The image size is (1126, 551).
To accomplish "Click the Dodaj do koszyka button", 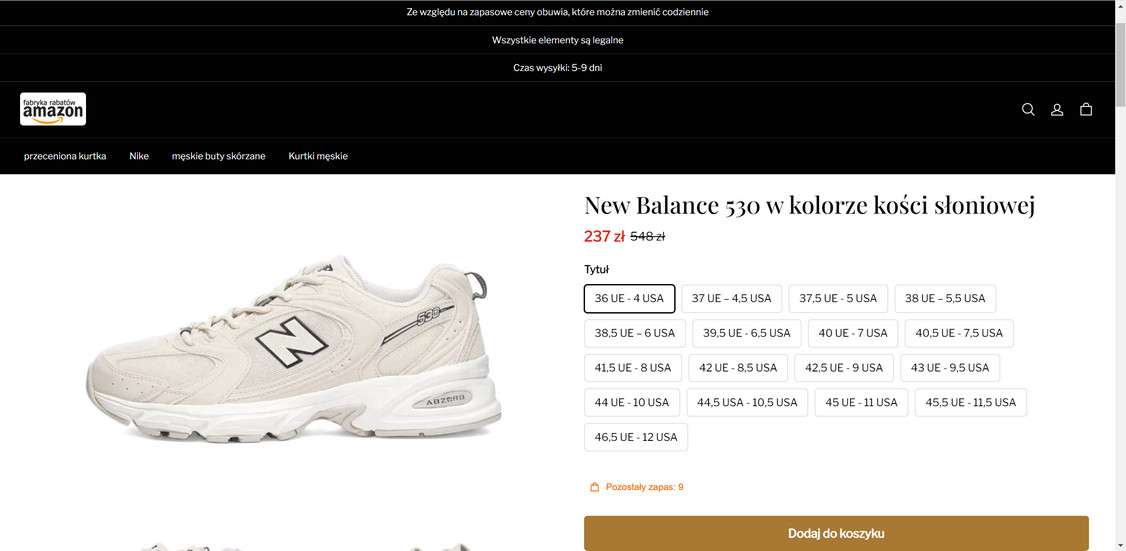I will (836, 533).
